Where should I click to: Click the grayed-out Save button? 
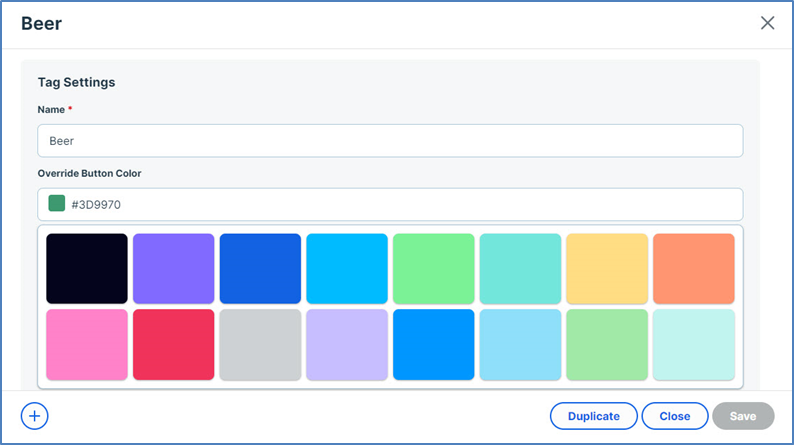[x=742, y=416]
